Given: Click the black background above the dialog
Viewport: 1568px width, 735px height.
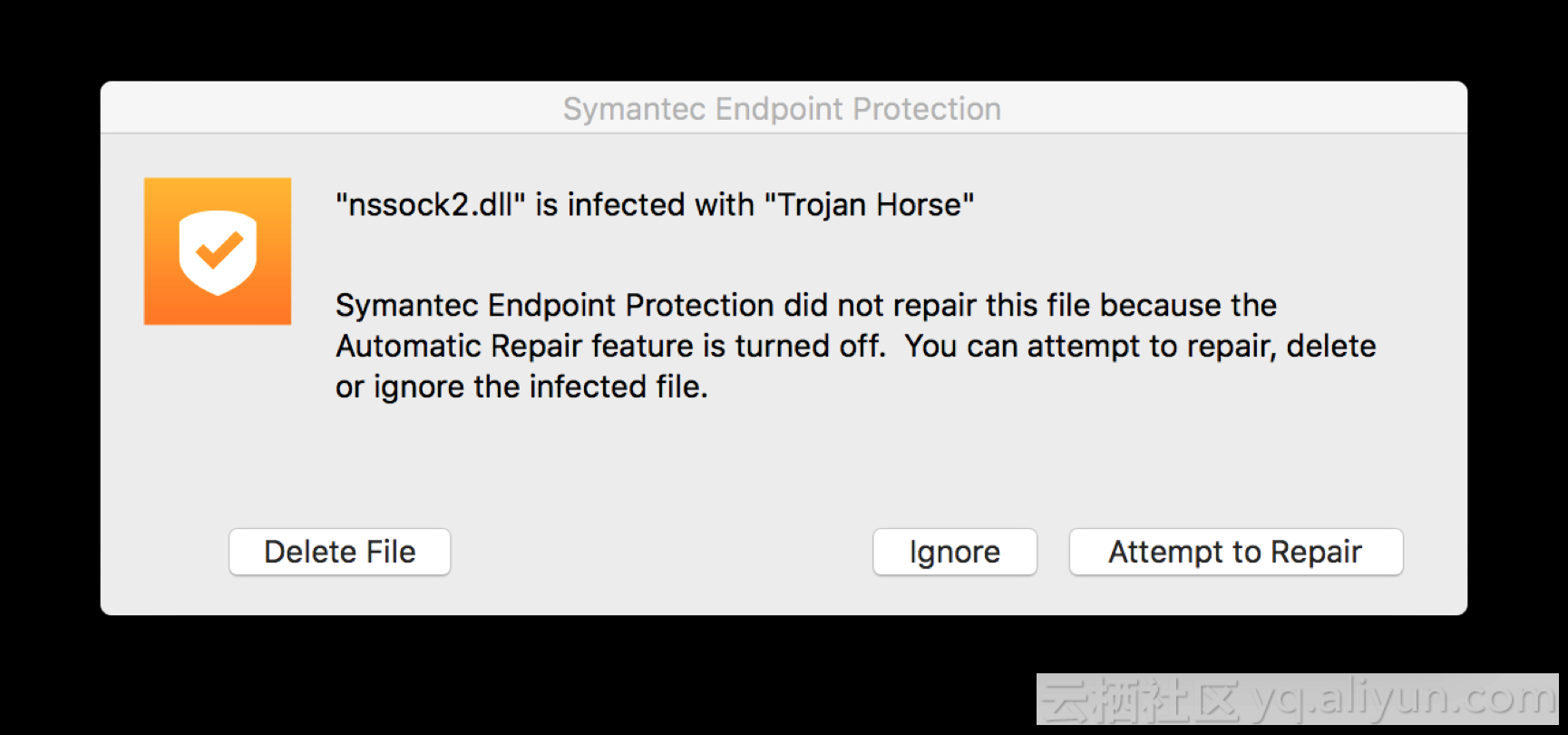Looking at the screenshot, I should click(x=784, y=40).
